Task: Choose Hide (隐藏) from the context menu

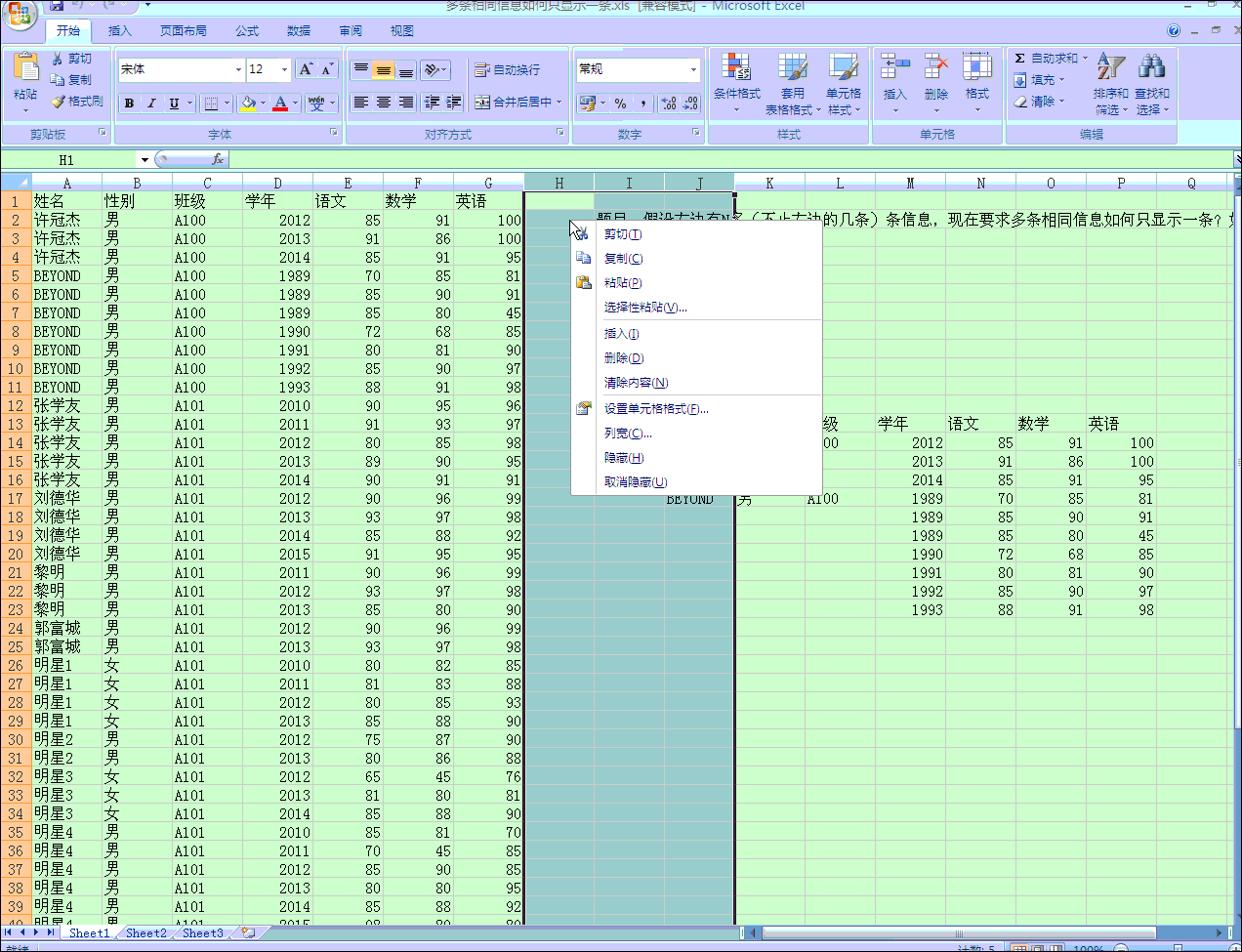Action: (x=624, y=458)
